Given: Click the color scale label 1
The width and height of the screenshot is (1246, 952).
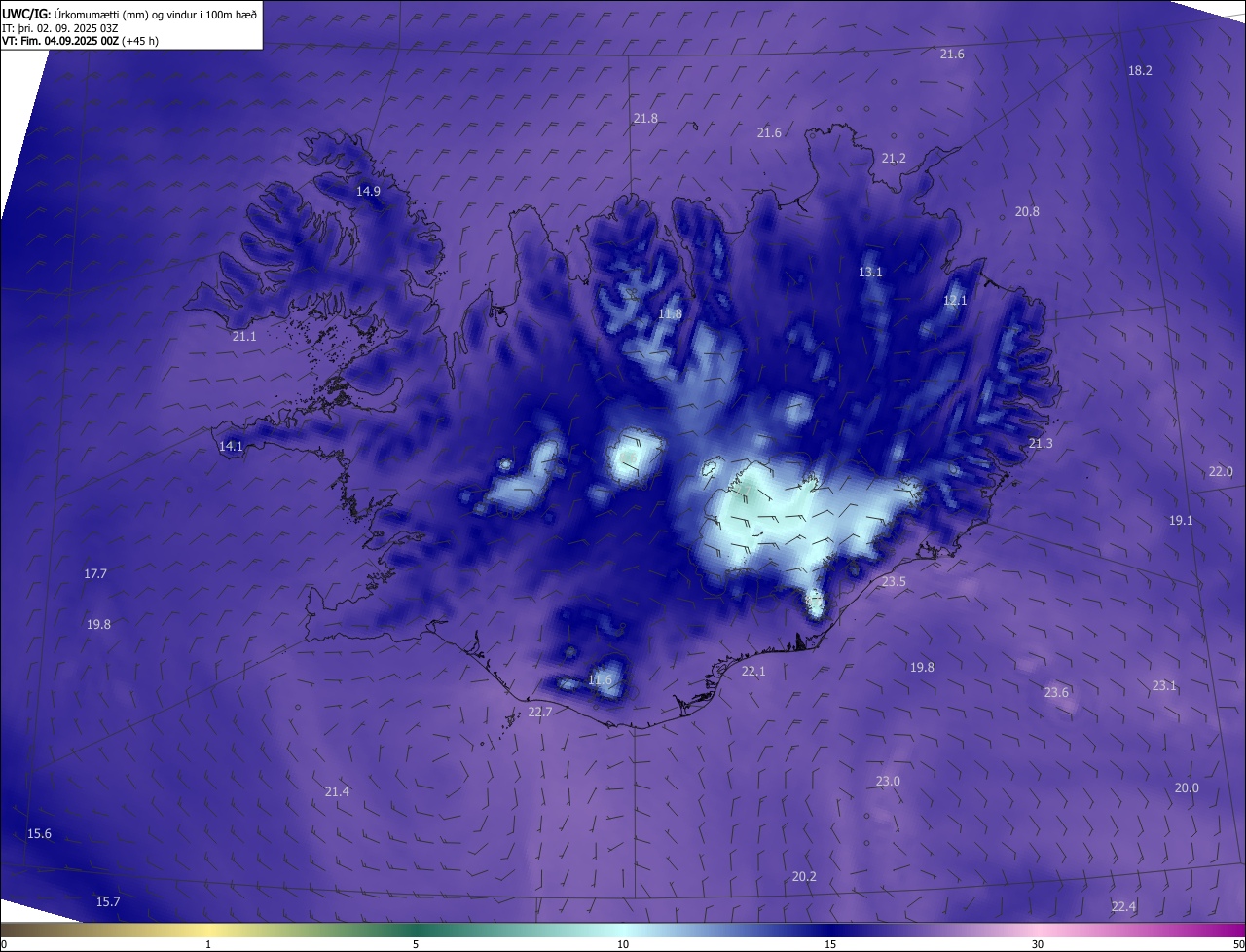Looking at the screenshot, I should point(208,944).
